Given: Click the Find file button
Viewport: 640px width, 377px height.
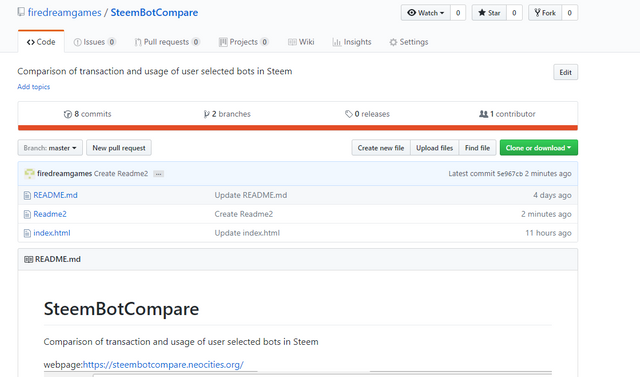Looking at the screenshot, I should 477,148.
